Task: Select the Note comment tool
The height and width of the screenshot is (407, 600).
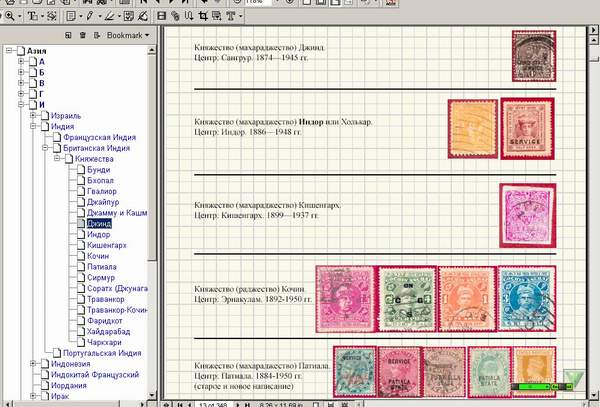Action: [71, 16]
